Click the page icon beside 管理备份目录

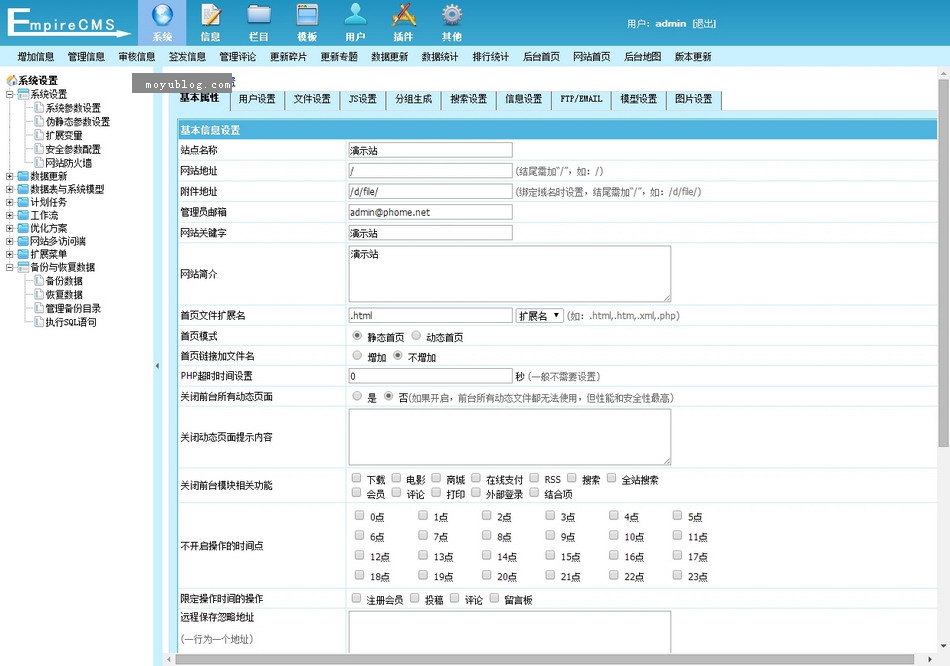pyautogui.click(x=39, y=308)
